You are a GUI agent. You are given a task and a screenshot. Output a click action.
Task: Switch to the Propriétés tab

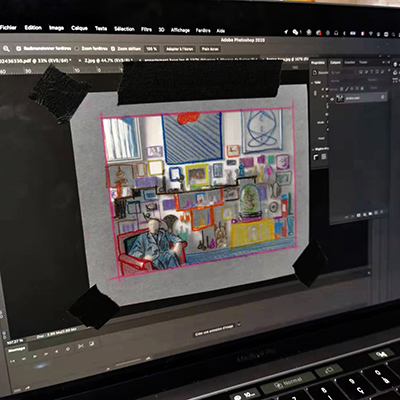tap(318, 63)
